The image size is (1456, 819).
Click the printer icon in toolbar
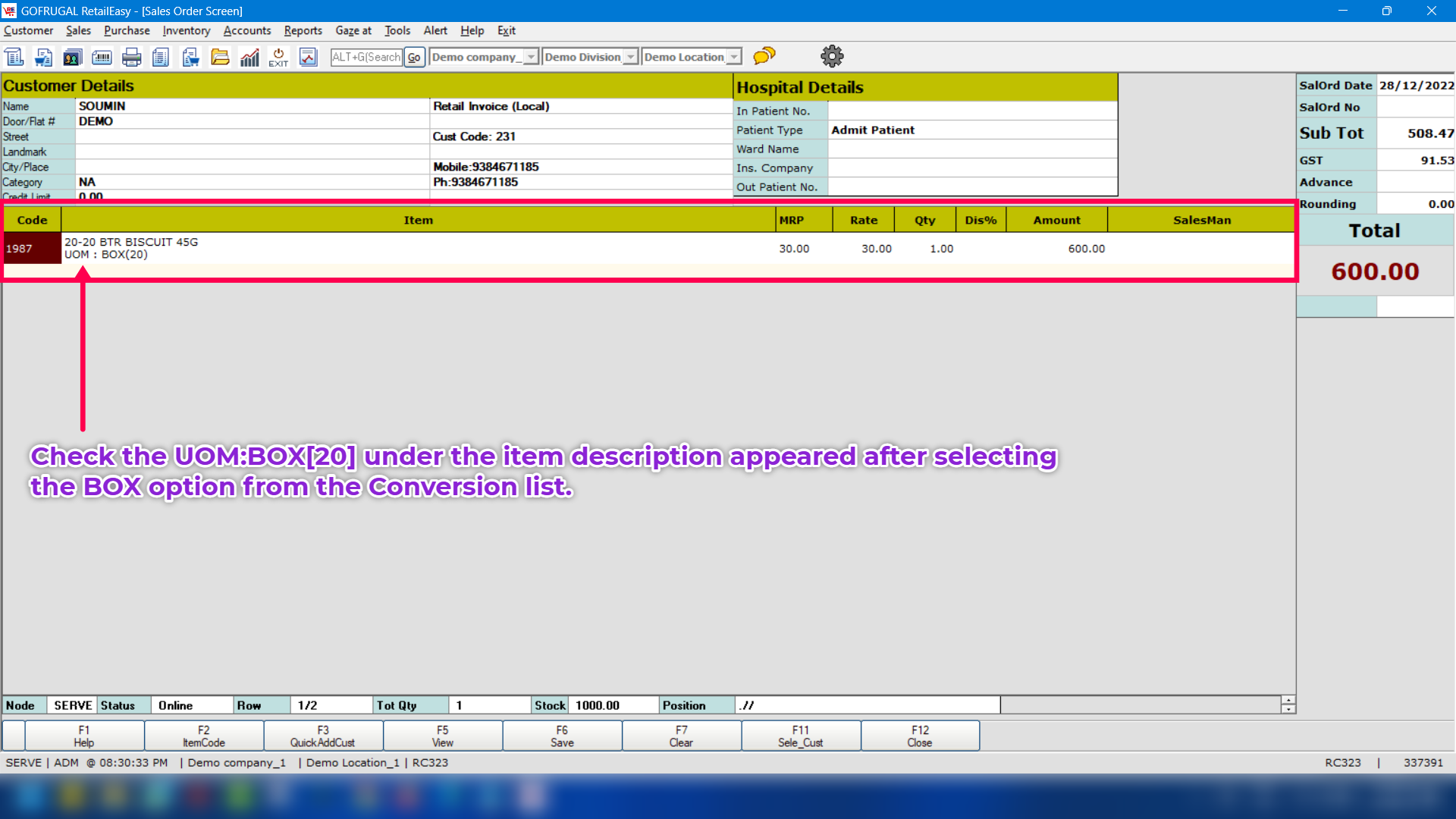(131, 57)
